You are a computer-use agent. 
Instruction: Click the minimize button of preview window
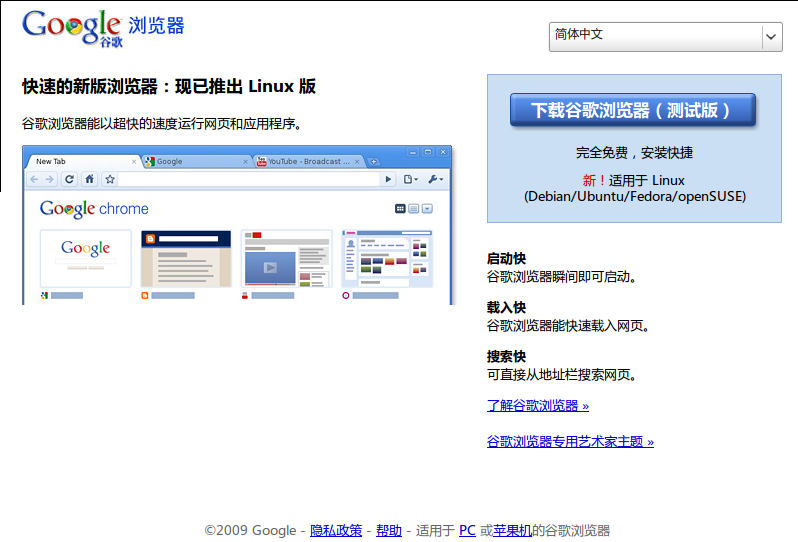pyautogui.click(x=413, y=152)
